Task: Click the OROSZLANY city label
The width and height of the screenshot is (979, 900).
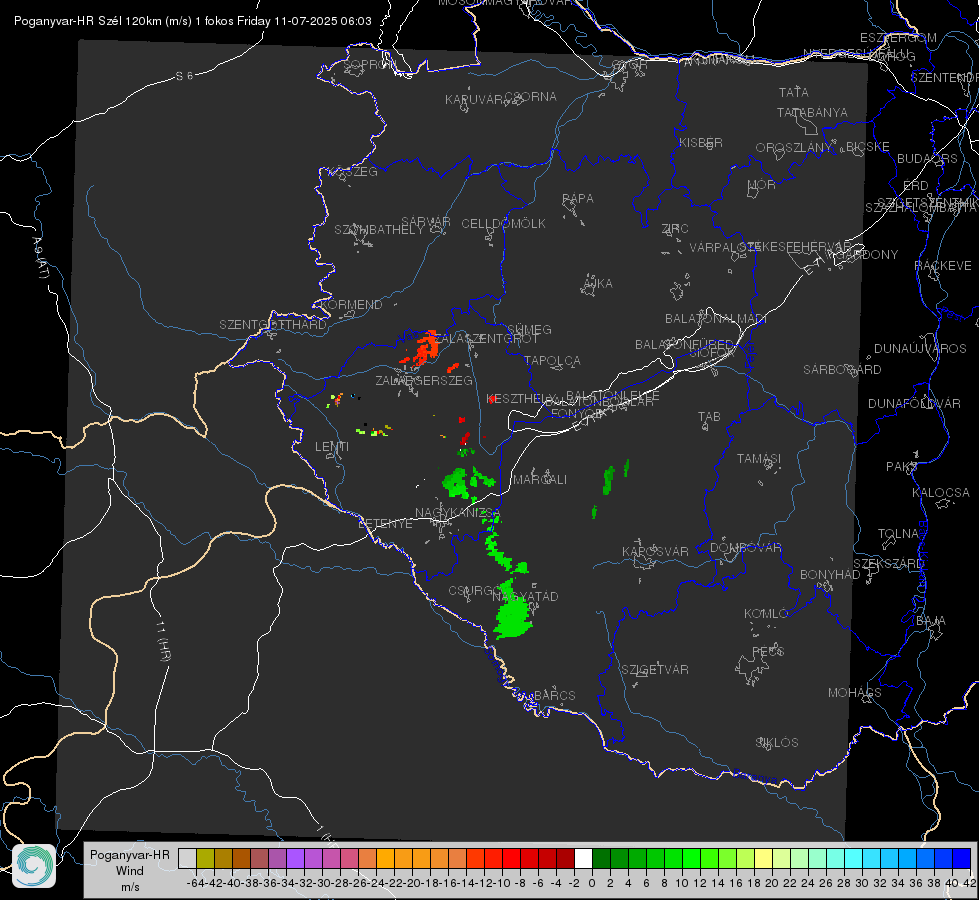Action: point(794,147)
